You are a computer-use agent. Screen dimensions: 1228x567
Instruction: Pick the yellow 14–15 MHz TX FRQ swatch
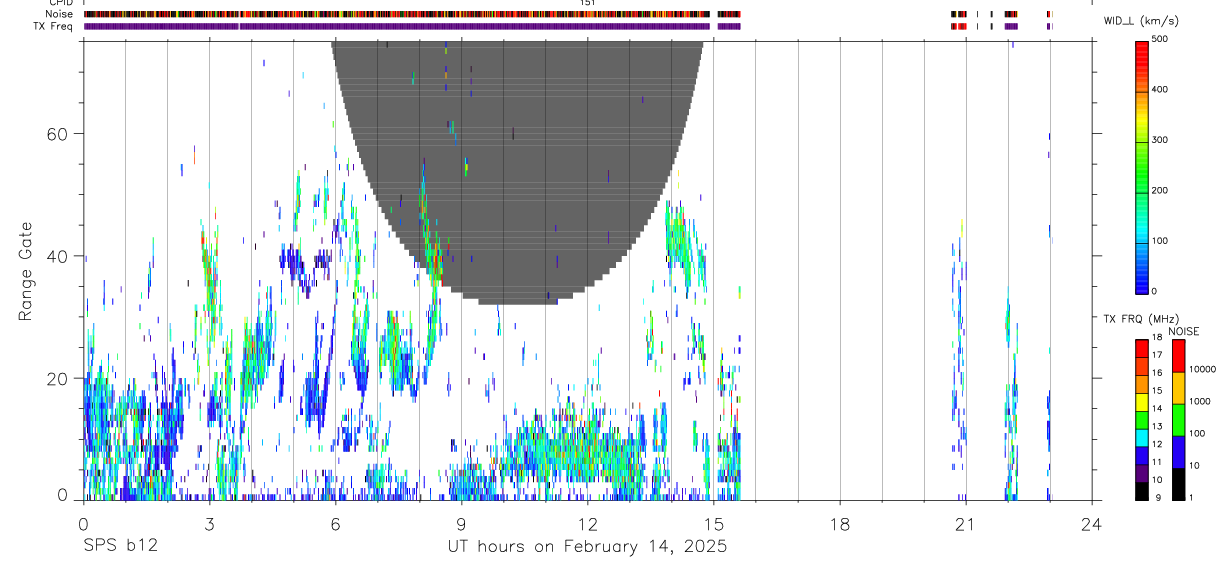coord(1141,401)
